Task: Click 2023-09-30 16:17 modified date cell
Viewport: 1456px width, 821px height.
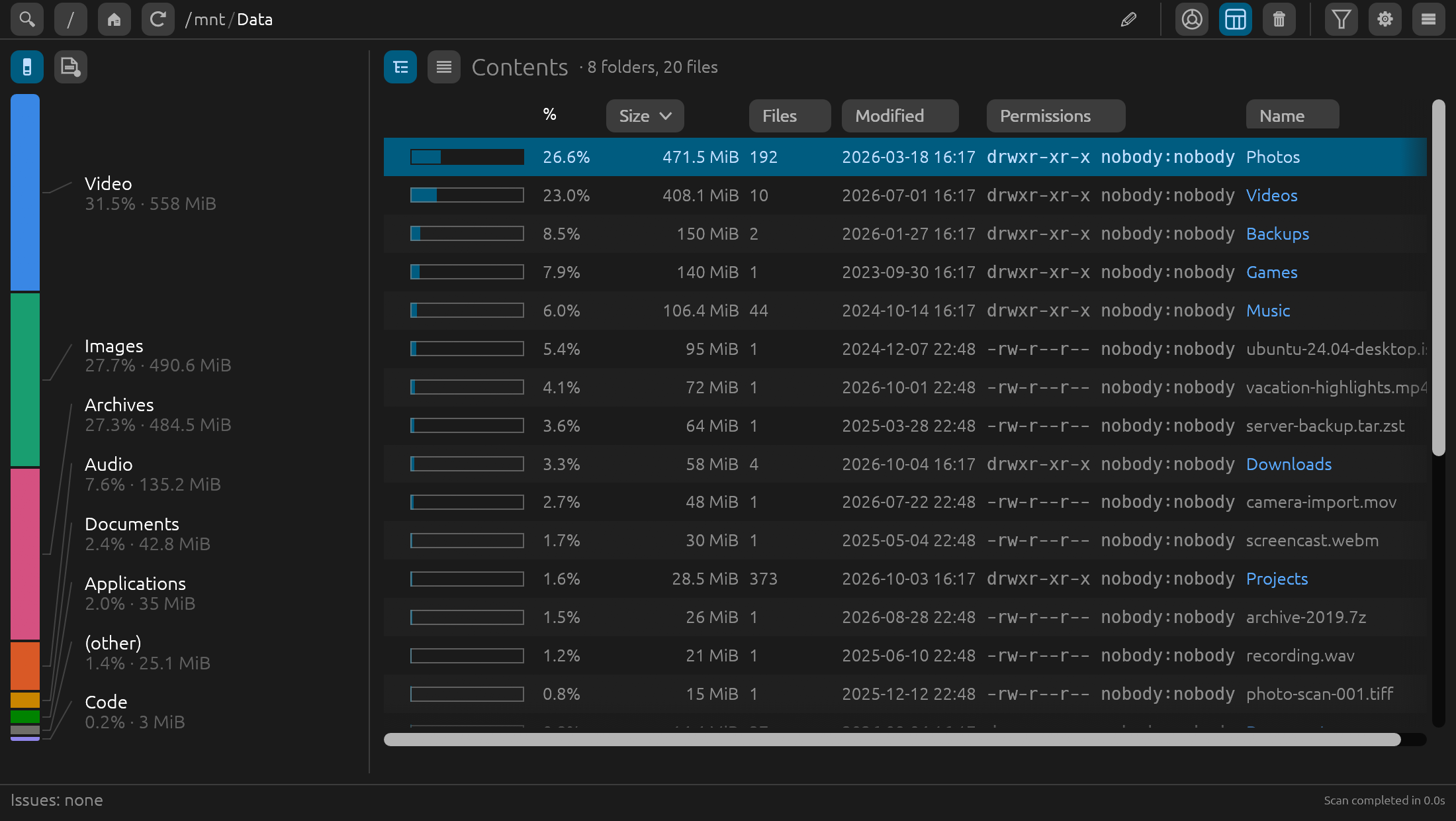Action: [909, 272]
